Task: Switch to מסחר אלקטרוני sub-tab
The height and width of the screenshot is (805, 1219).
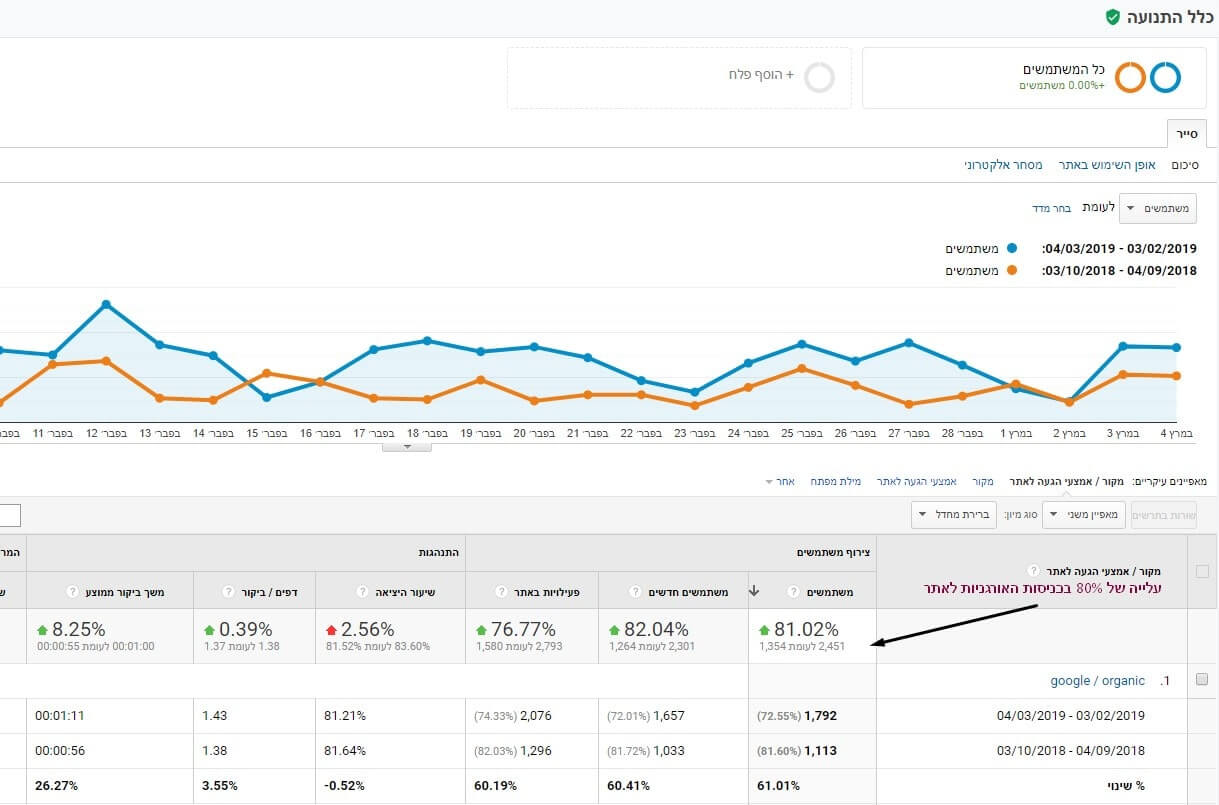Action: tap(1004, 164)
